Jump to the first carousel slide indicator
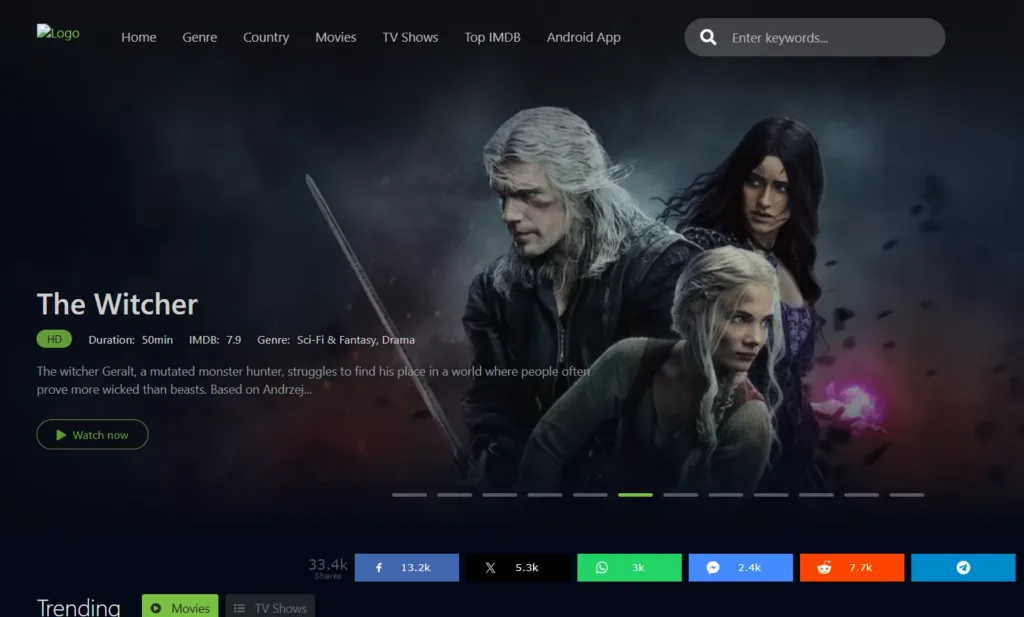 click(x=409, y=494)
